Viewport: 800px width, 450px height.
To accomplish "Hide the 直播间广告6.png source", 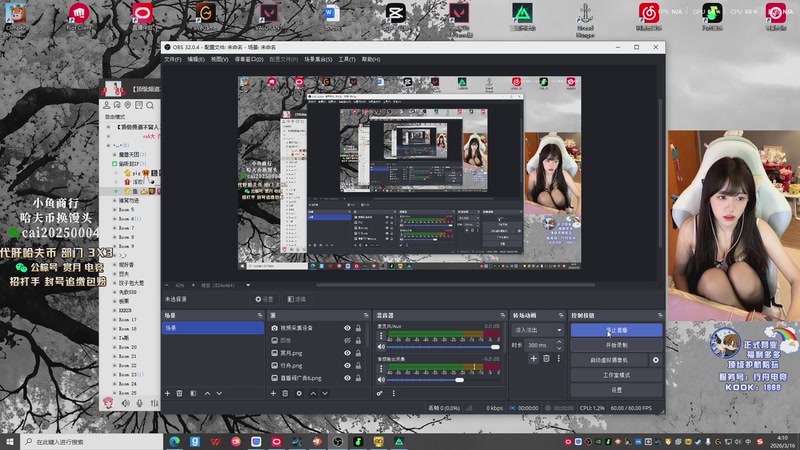I will [348, 379].
